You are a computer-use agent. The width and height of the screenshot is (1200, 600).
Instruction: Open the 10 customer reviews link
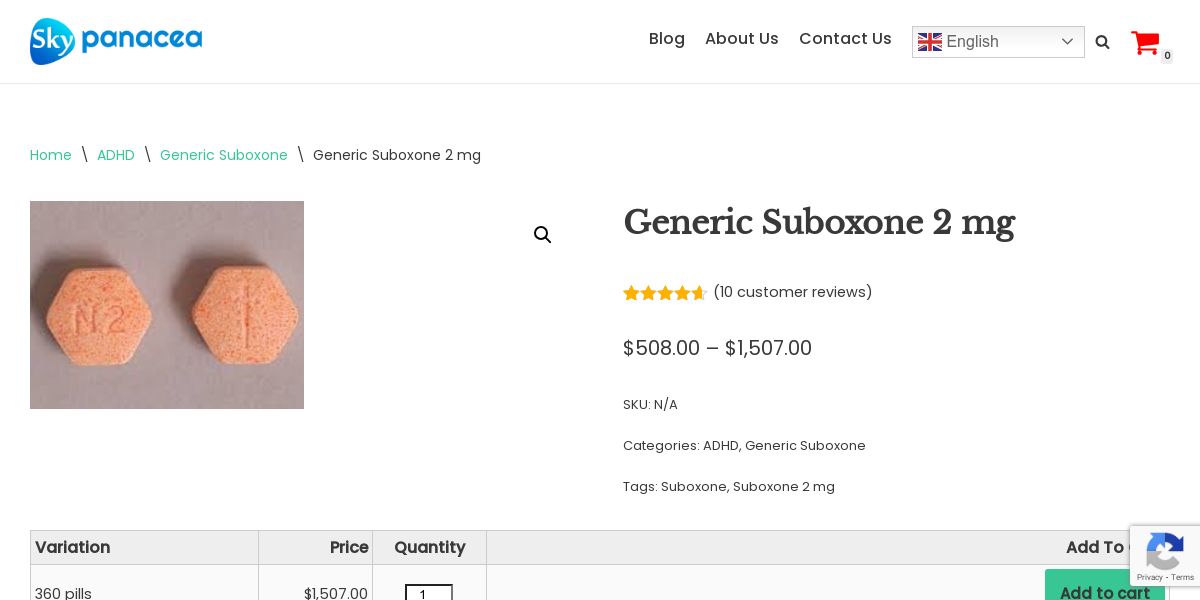pyautogui.click(x=793, y=292)
